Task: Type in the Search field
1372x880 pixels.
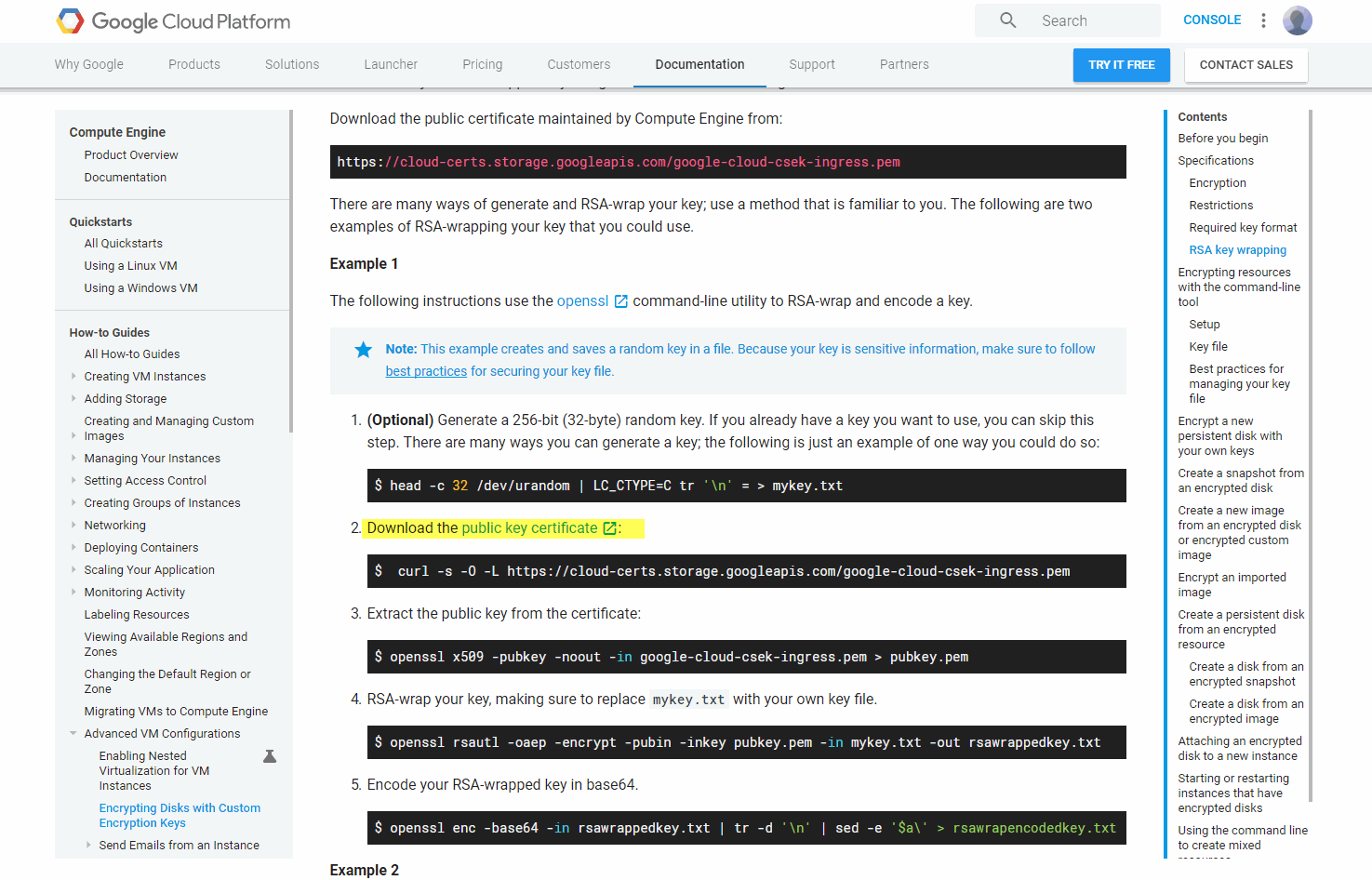Action: tap(1093, 20)
